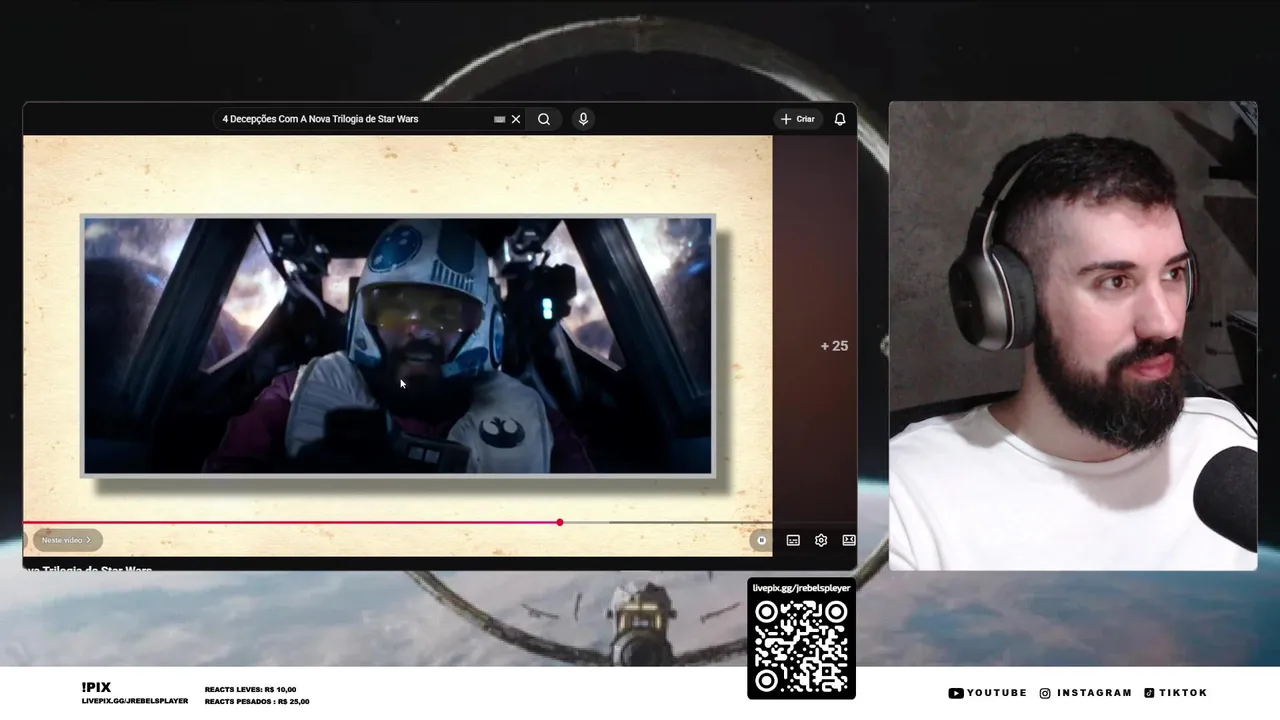Open the notifications bell
The height and width of the screenshot is (720, 1280).
840,119
